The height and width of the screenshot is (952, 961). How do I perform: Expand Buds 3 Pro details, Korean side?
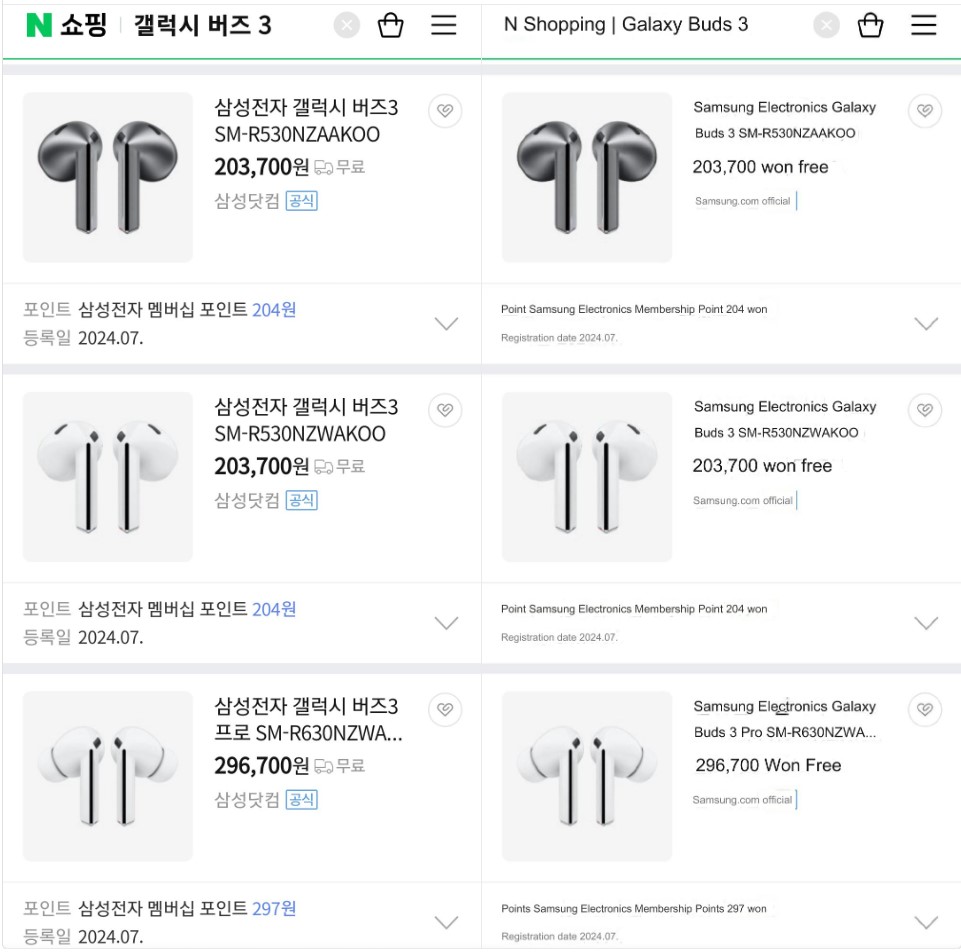(446, 921)
